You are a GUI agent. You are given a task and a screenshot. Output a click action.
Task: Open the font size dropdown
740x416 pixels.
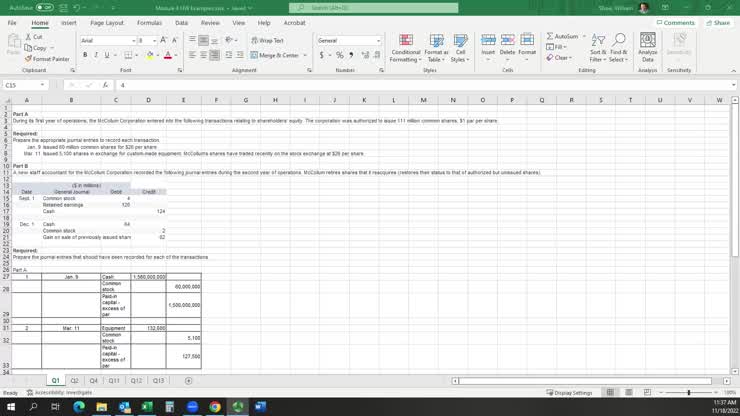point(154,41)
